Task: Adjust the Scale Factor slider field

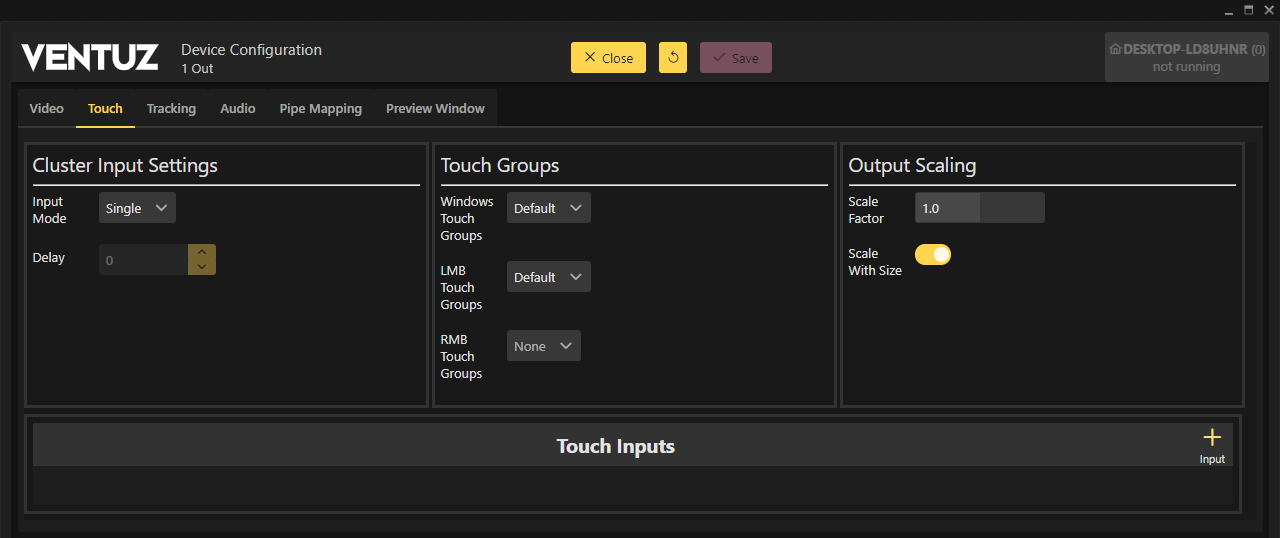Action: 979,208
